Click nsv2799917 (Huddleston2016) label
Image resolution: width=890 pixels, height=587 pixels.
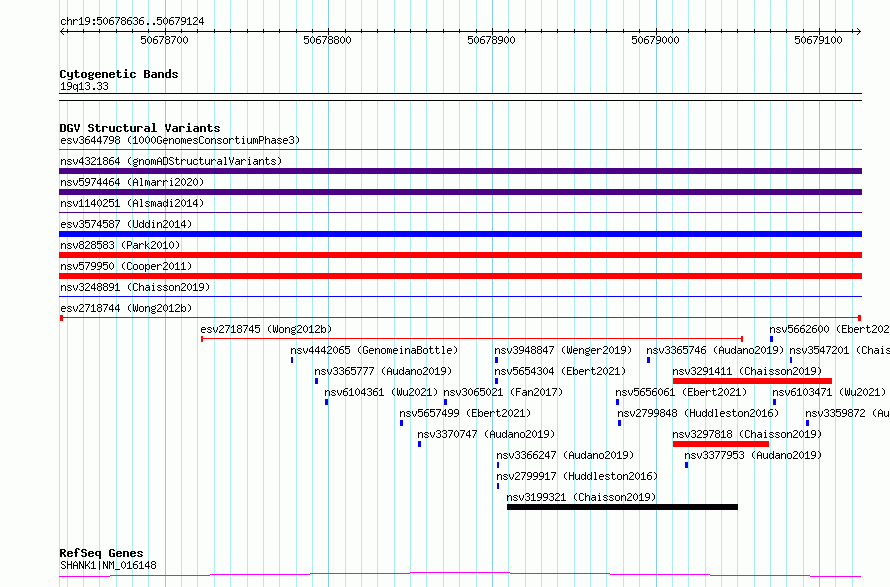(577, 476)
